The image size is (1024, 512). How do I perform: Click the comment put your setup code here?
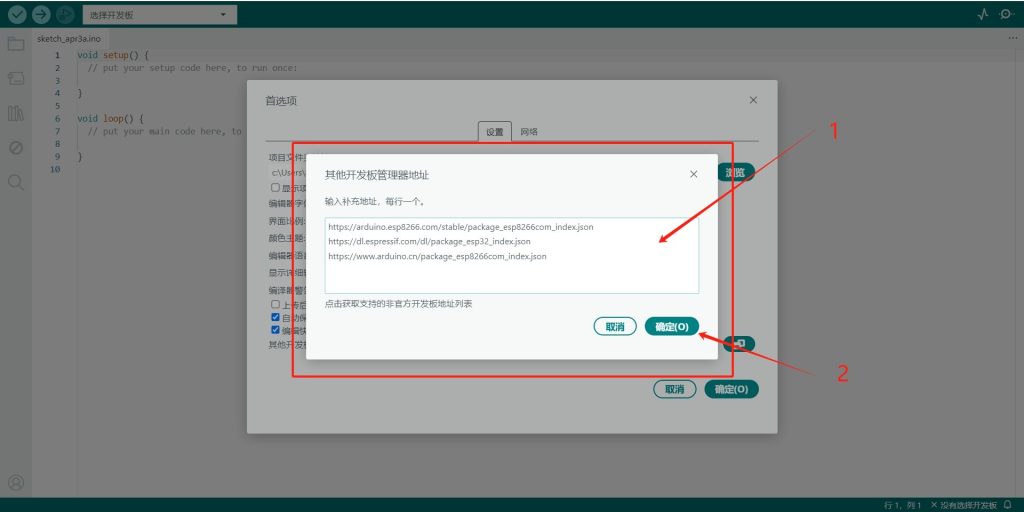(193, 68)
